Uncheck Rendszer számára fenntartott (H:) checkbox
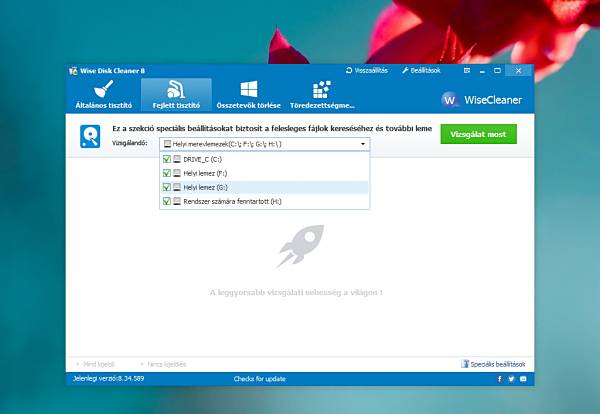The width and height of the screenshot is (600, 414). [166, 201]
